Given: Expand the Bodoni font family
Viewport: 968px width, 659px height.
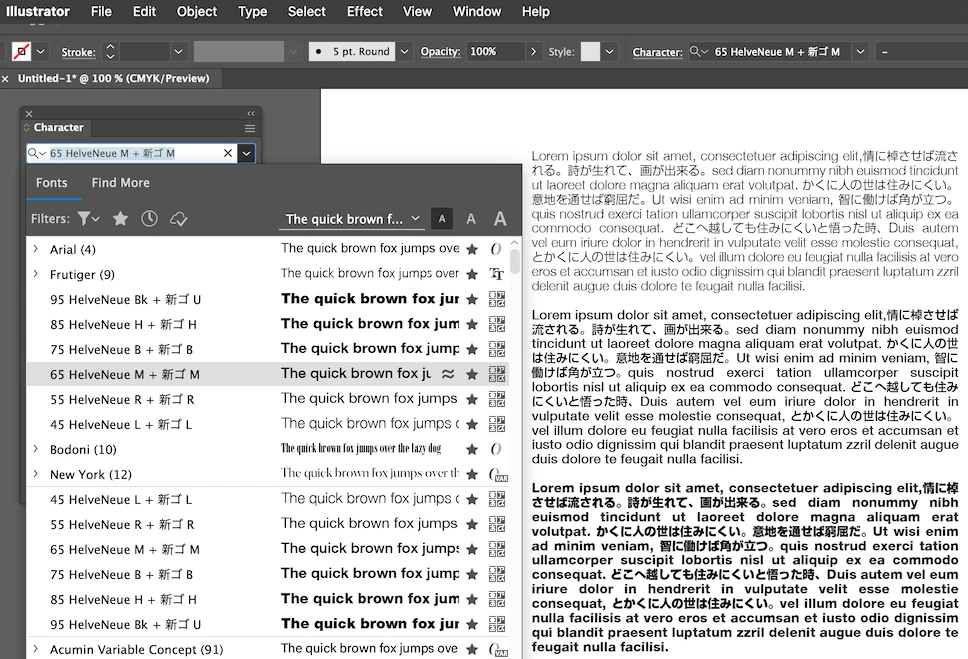Looking at the screenshot, I should tap(35, 449).
